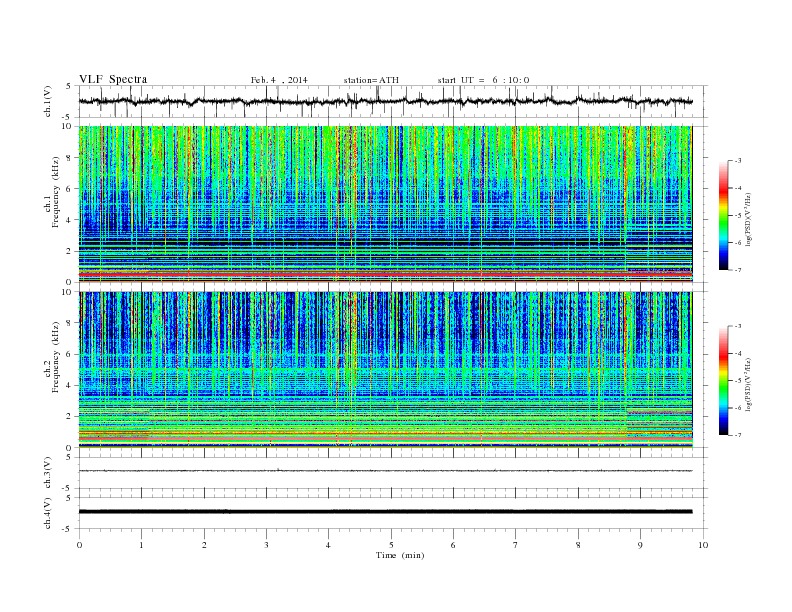This screenshot has height=612, width=792.
Task: Click the 'ch.4(V)' axis label
Action: click(48, 513)
